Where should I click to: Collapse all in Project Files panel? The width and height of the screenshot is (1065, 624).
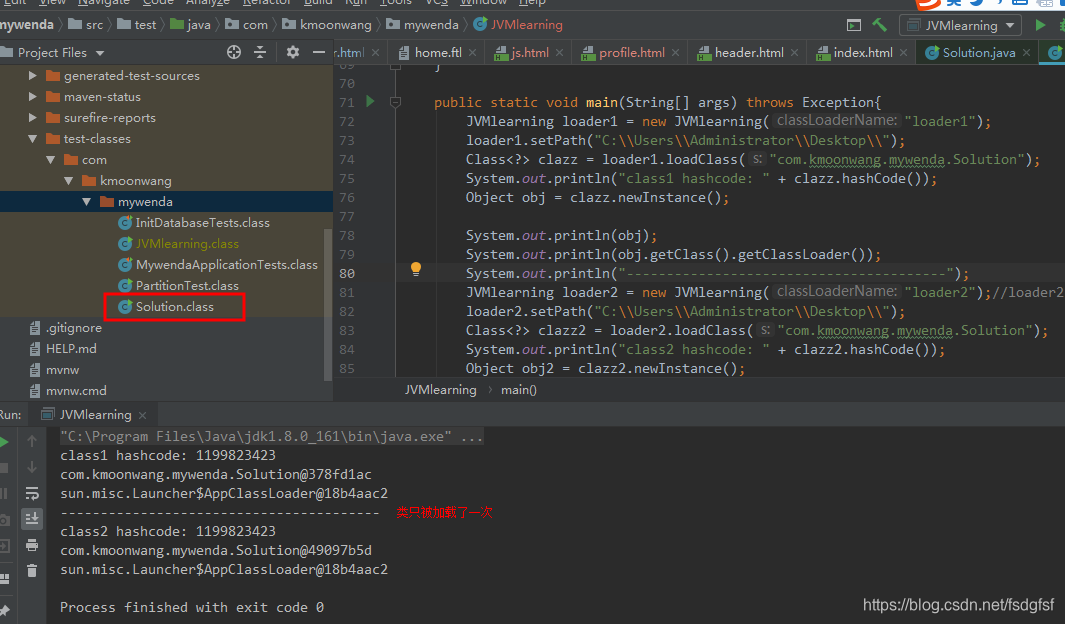tap(260, 52)
